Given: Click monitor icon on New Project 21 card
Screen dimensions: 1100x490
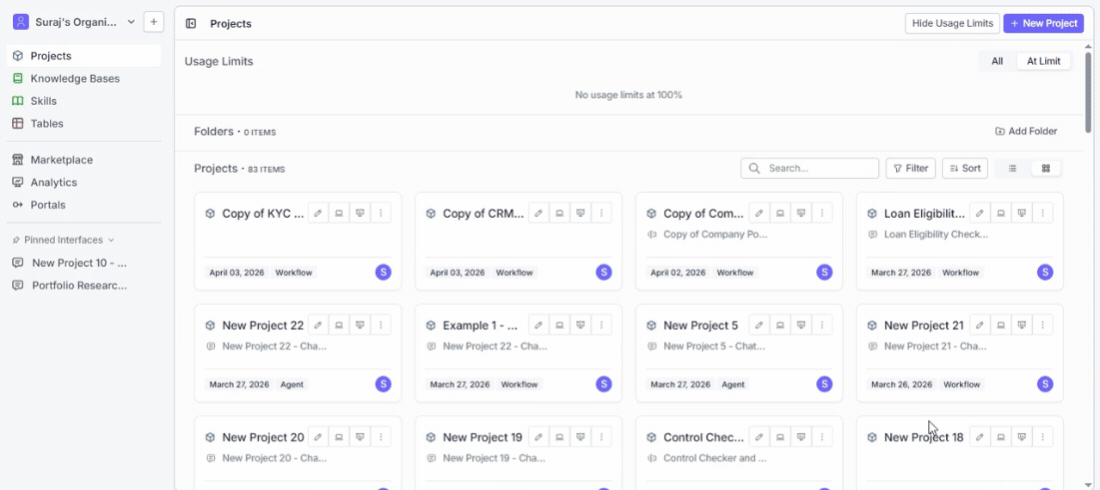Looking at the screenshot, I should click(x=1021, y=325).
